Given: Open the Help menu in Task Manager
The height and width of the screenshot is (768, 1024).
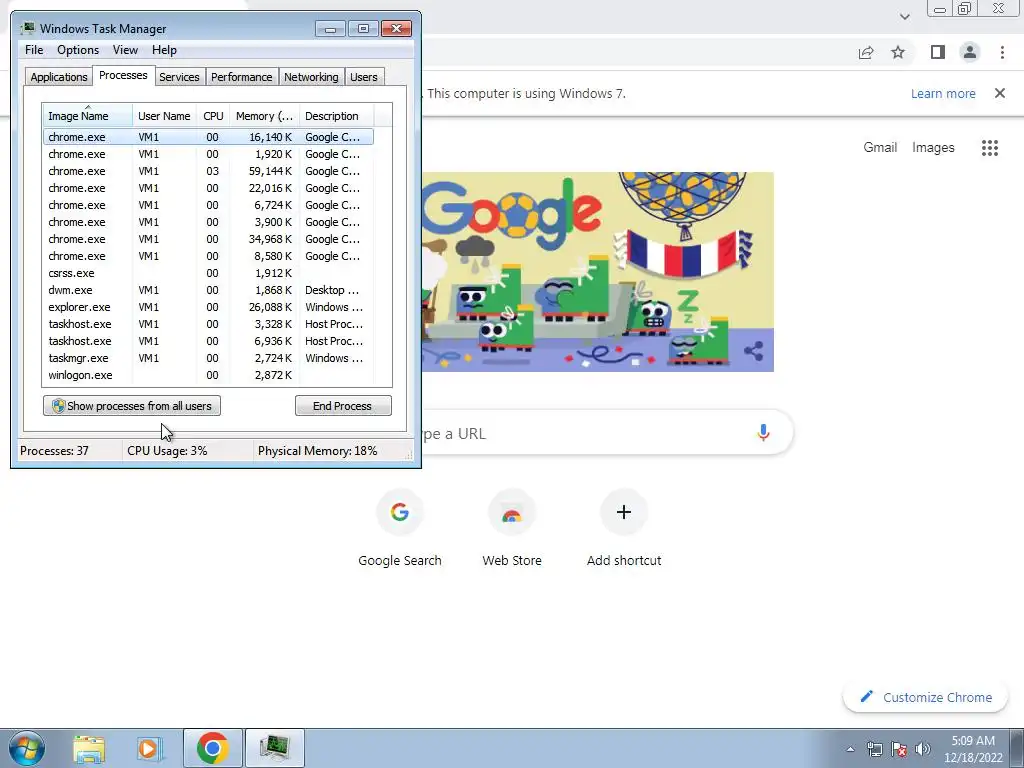Looking at the screenshot, I should (164, 50).
